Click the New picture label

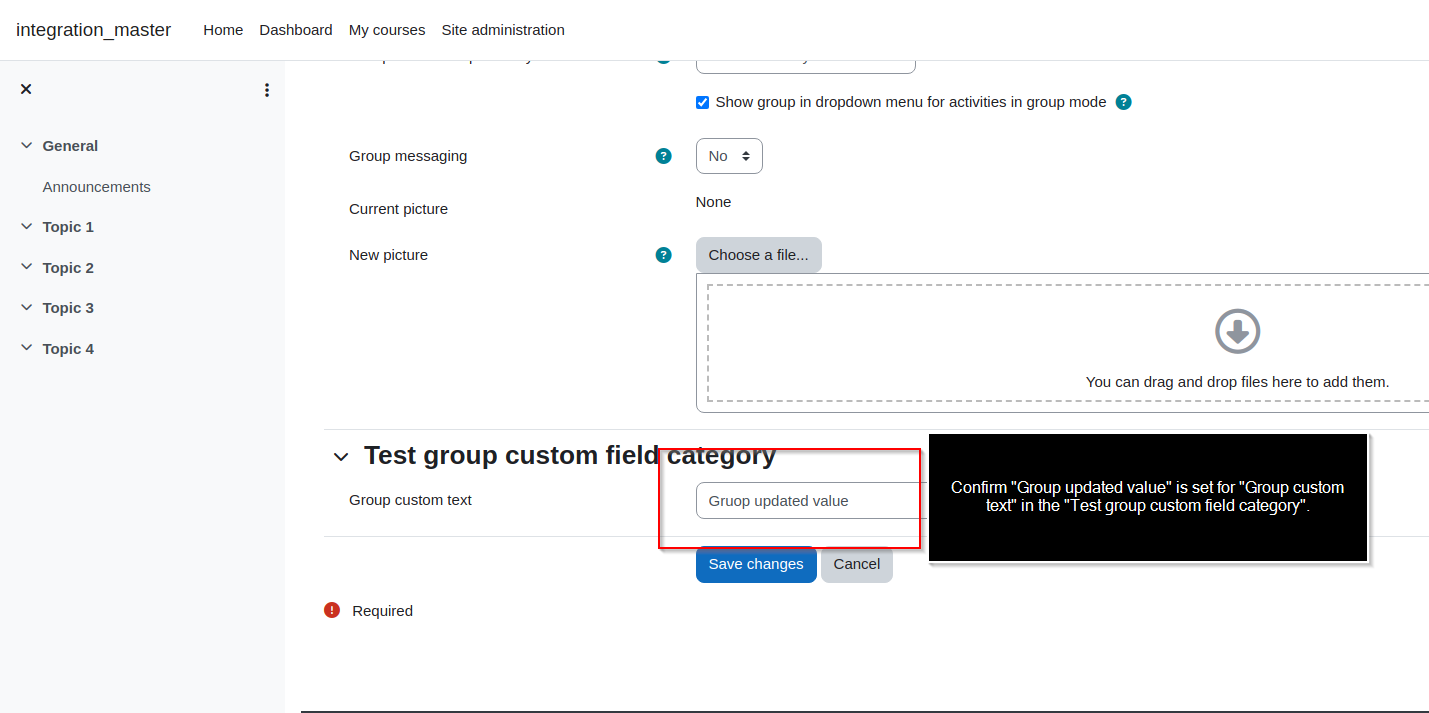388,255
